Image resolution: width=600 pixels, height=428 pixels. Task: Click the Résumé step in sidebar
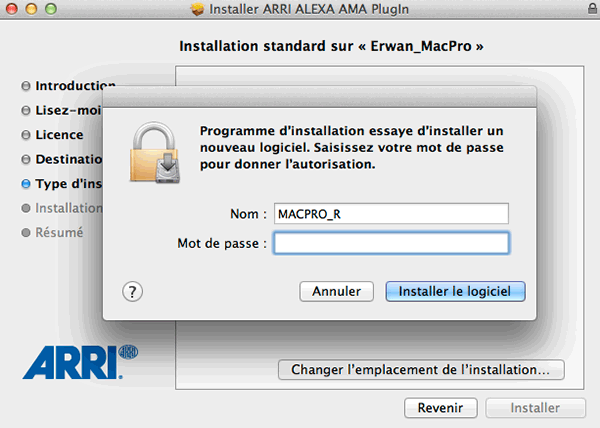(59, 233)
